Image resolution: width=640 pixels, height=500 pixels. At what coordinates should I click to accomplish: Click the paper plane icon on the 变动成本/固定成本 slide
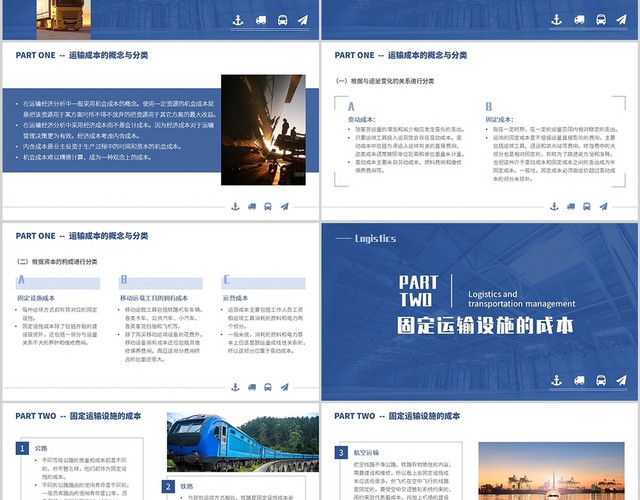click(603, 207)
